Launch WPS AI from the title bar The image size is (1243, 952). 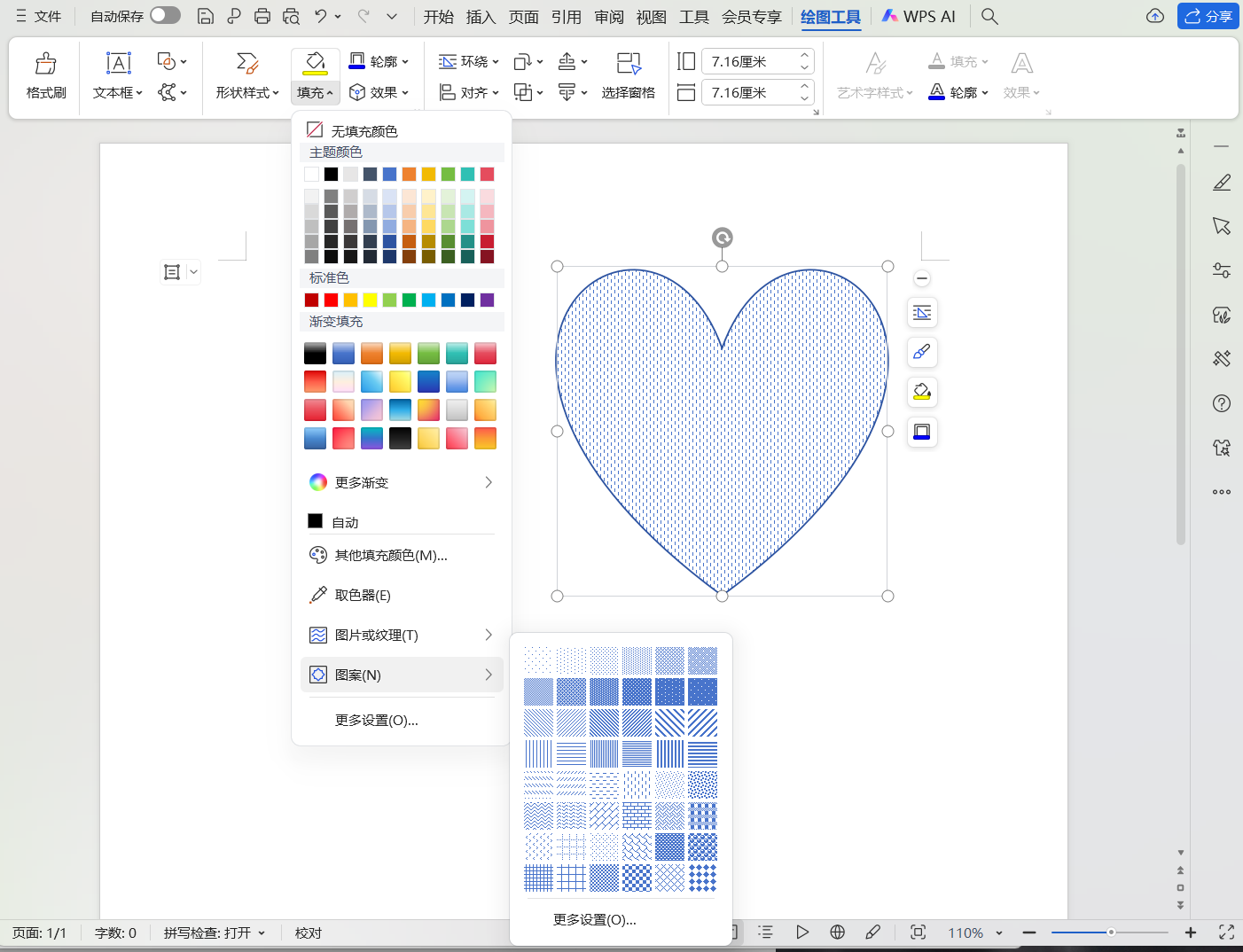[x=919, y=15]
